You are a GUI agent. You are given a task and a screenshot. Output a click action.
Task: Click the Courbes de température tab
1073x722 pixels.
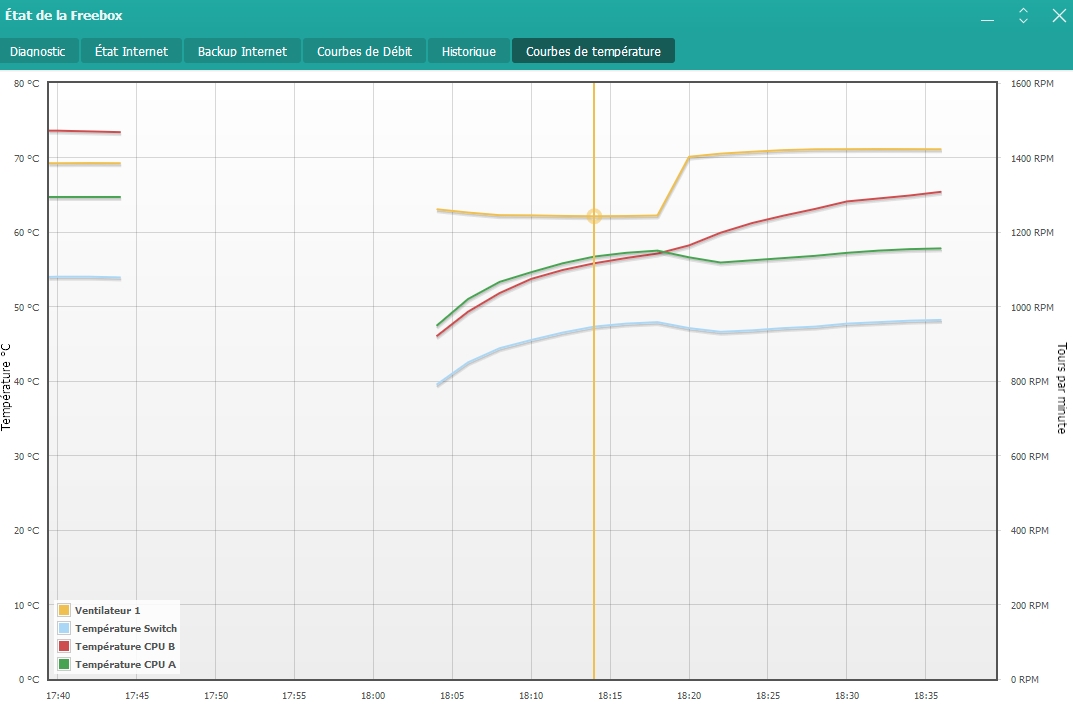(x=593, y=51)
